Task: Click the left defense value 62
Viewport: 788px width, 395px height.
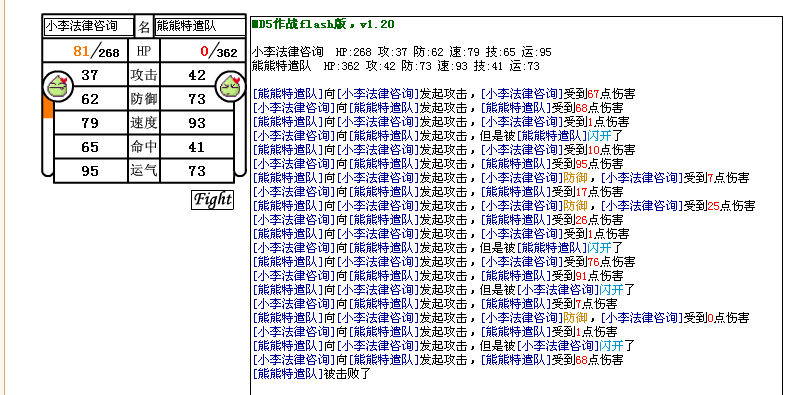Action: coord(90,99)
